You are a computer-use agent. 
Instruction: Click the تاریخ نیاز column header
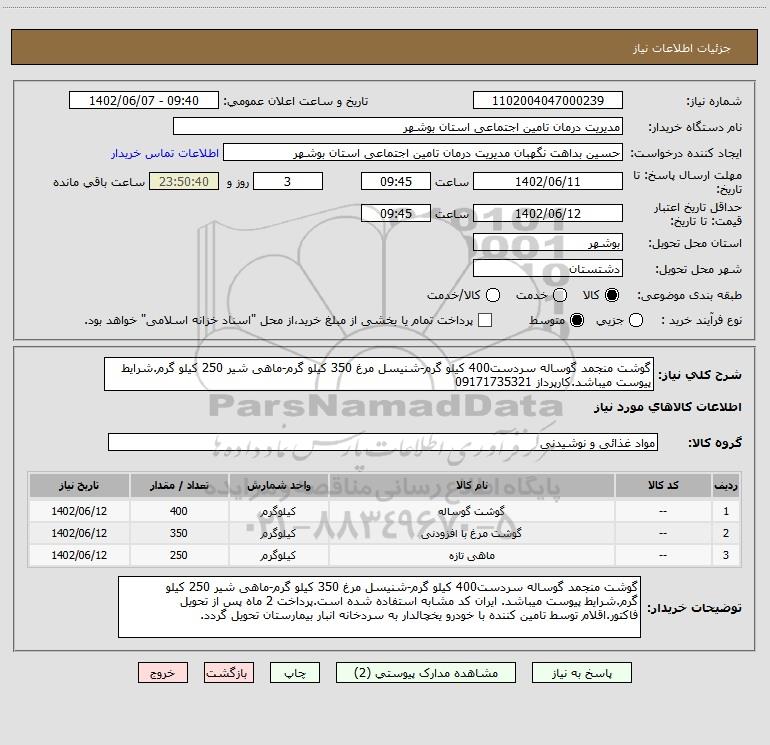pyautogui.click(x=79, y=486)
